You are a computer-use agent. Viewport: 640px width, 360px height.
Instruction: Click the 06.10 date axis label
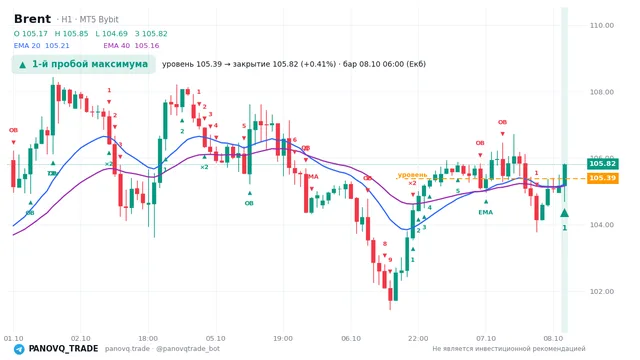click(x=351, y=338)
